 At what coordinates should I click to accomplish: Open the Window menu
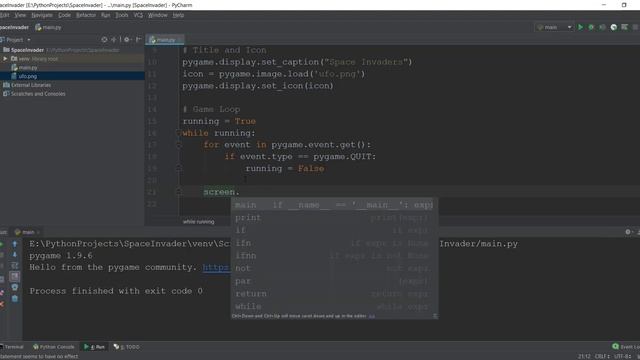(158, 15)
